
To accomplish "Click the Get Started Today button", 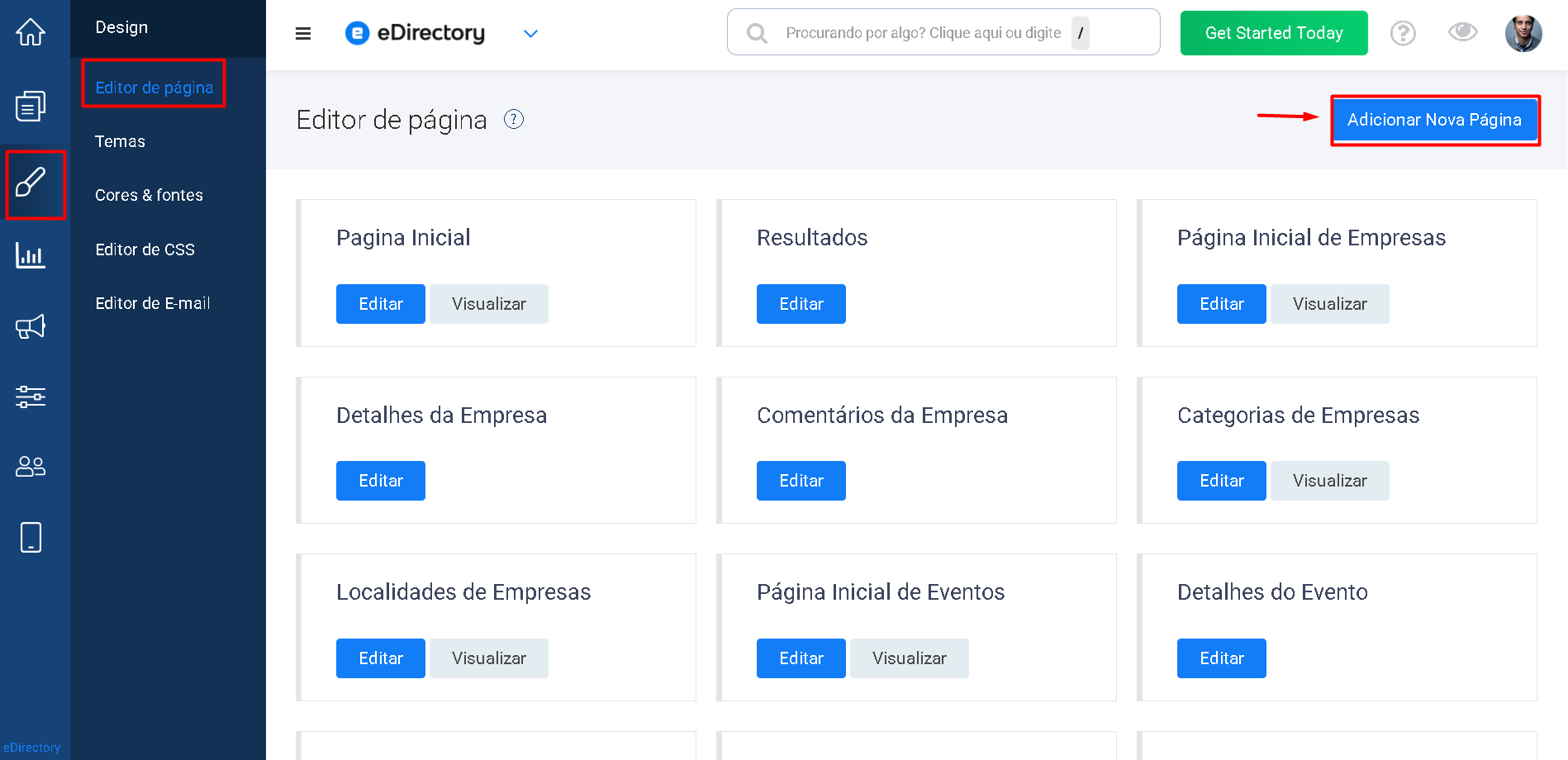I will tap(1274, 33).
